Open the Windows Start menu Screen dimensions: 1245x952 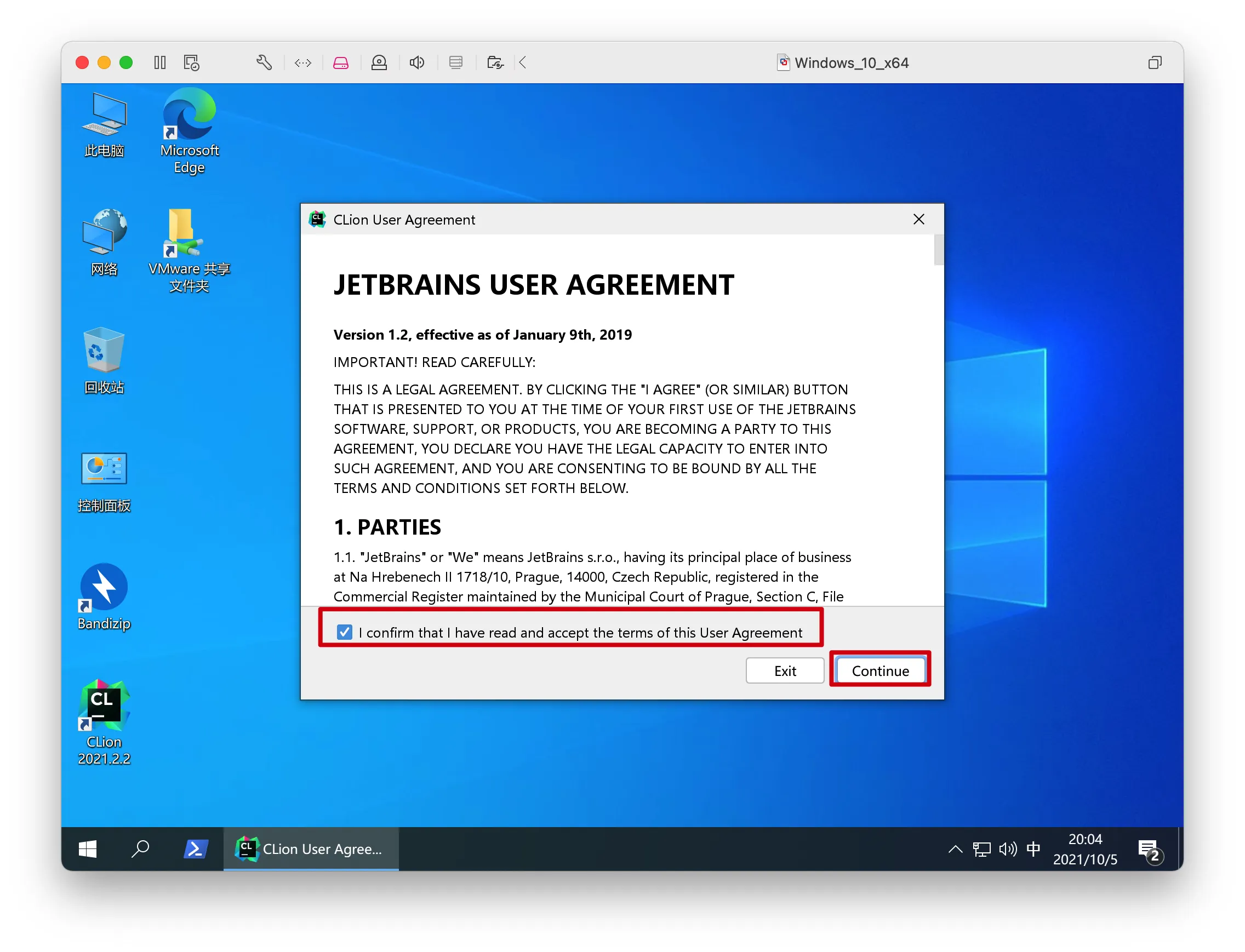[87, 849]
